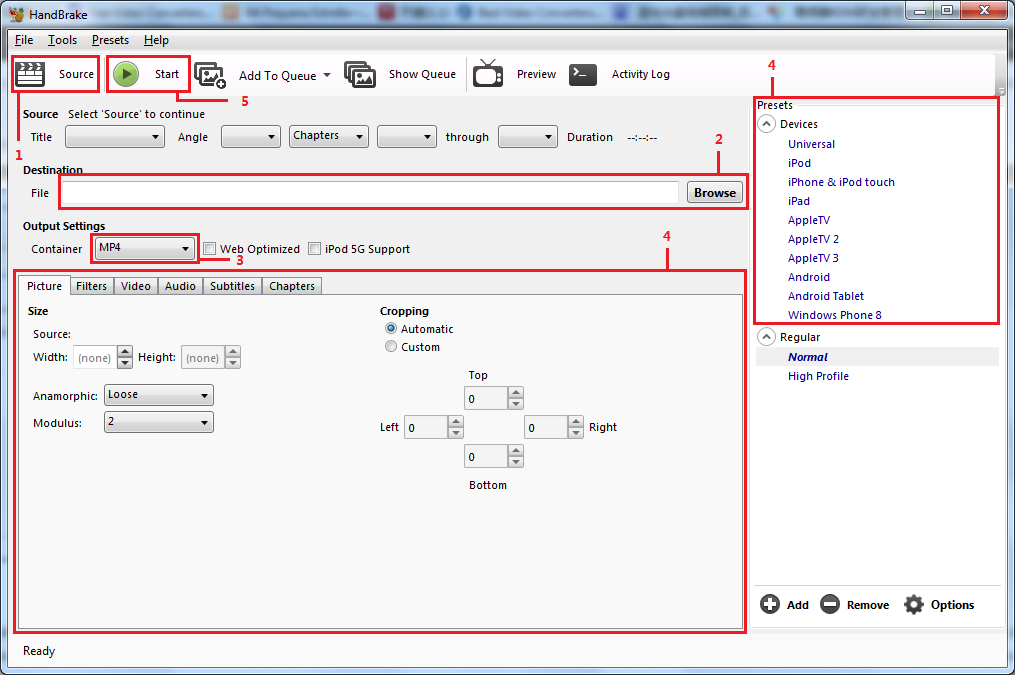
Task: Click the Remove preset minus icon
Action: coord(830,604)
